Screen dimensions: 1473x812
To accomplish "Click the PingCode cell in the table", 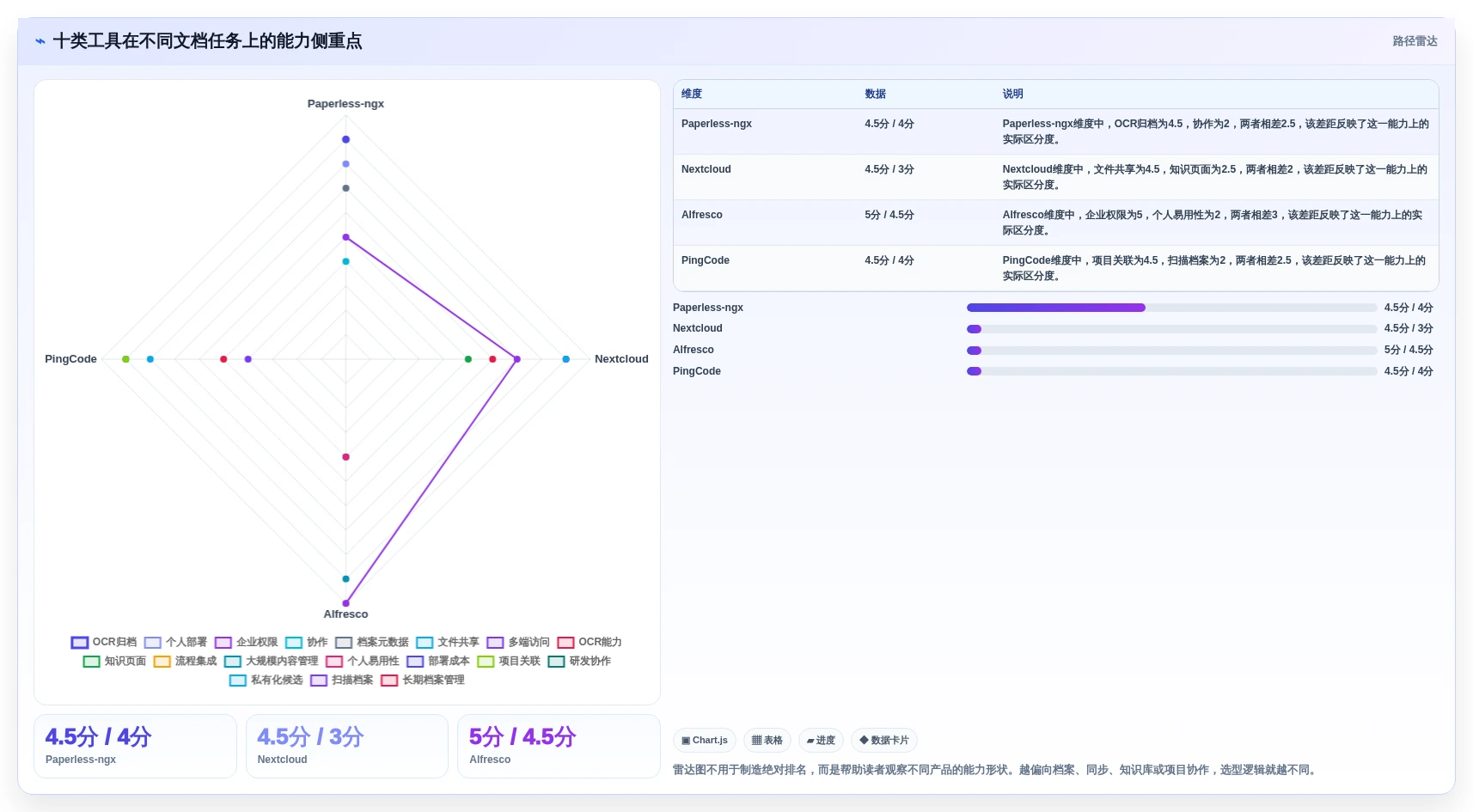I will pos(706,260).
